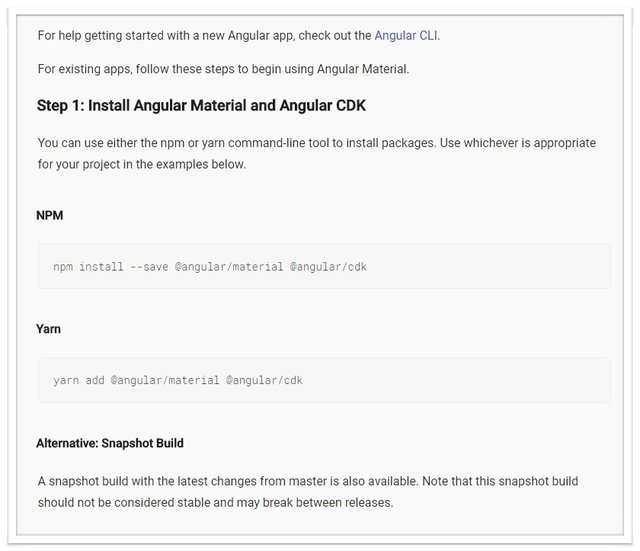The width and height of the screenshot is (640, 551).
Task: Click the NPM subheading
Action: (x=51, y=214)
